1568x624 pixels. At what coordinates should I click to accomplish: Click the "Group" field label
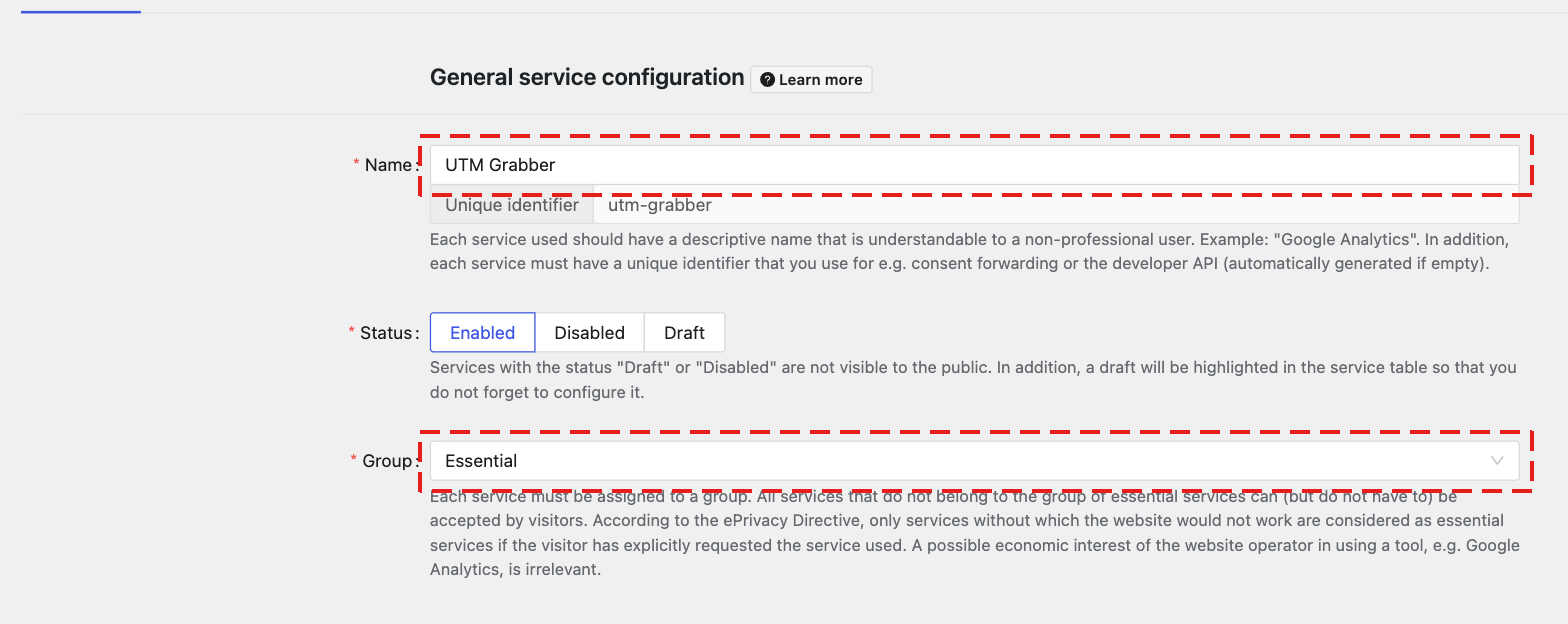click(x=387, y=461)
